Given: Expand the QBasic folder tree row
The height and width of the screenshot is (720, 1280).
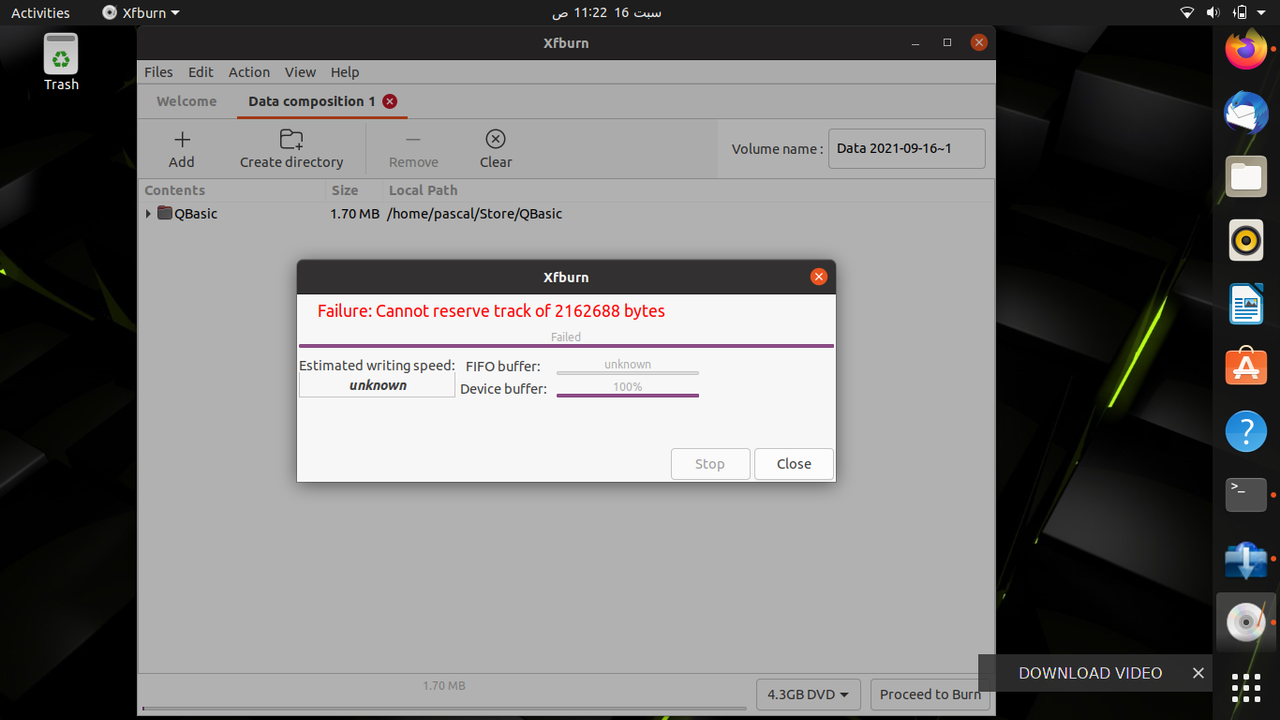Looking at the screenshot, I should coord(148,213).
